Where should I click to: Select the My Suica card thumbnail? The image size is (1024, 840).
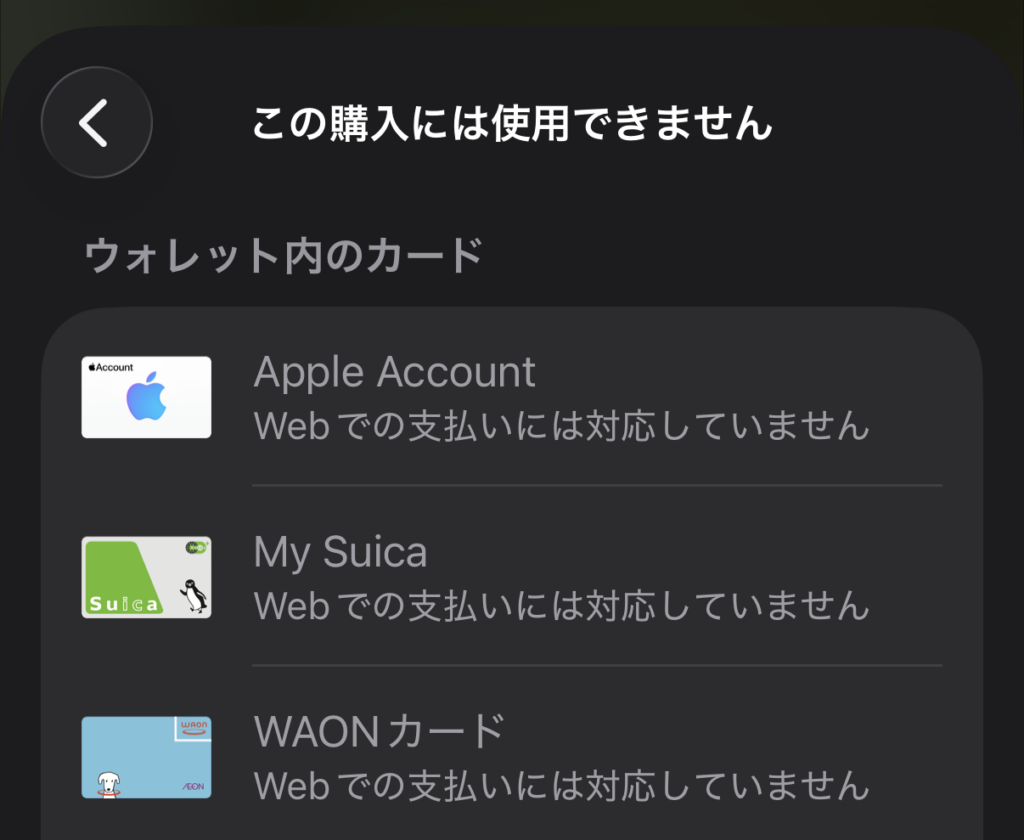tap(146, 577)
